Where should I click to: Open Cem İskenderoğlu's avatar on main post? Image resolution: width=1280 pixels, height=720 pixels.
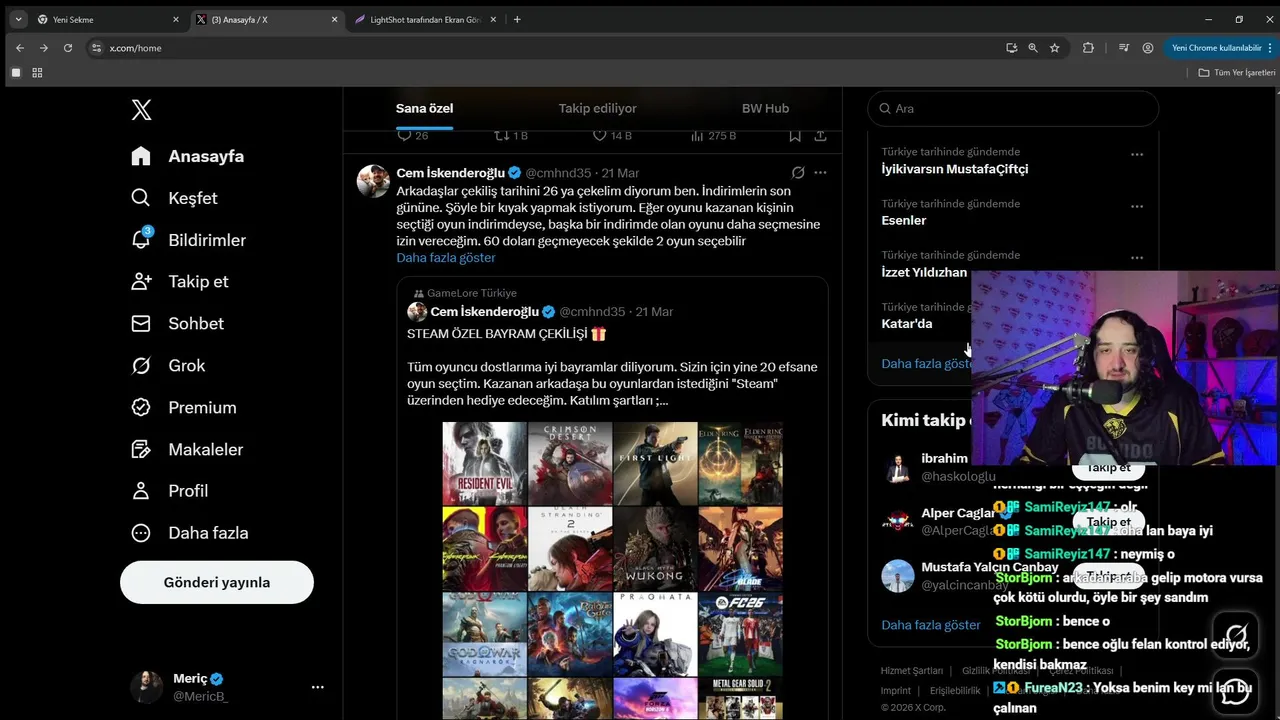pos(373,181)
